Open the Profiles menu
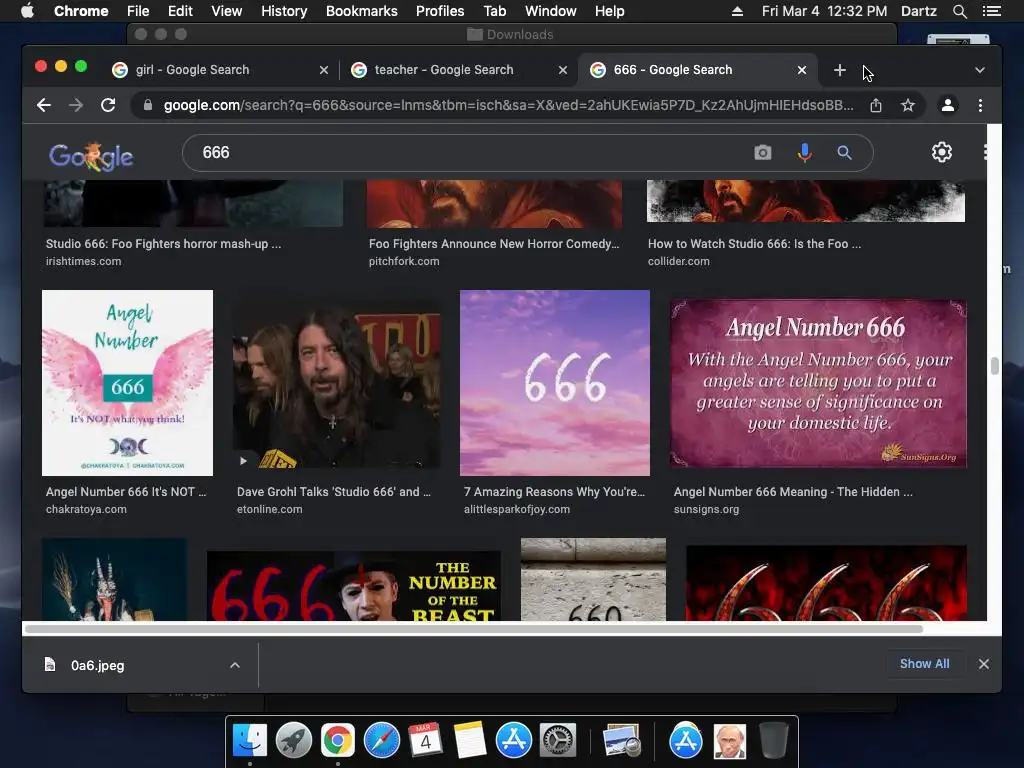 pyautogui.click(x=440, y=11)
